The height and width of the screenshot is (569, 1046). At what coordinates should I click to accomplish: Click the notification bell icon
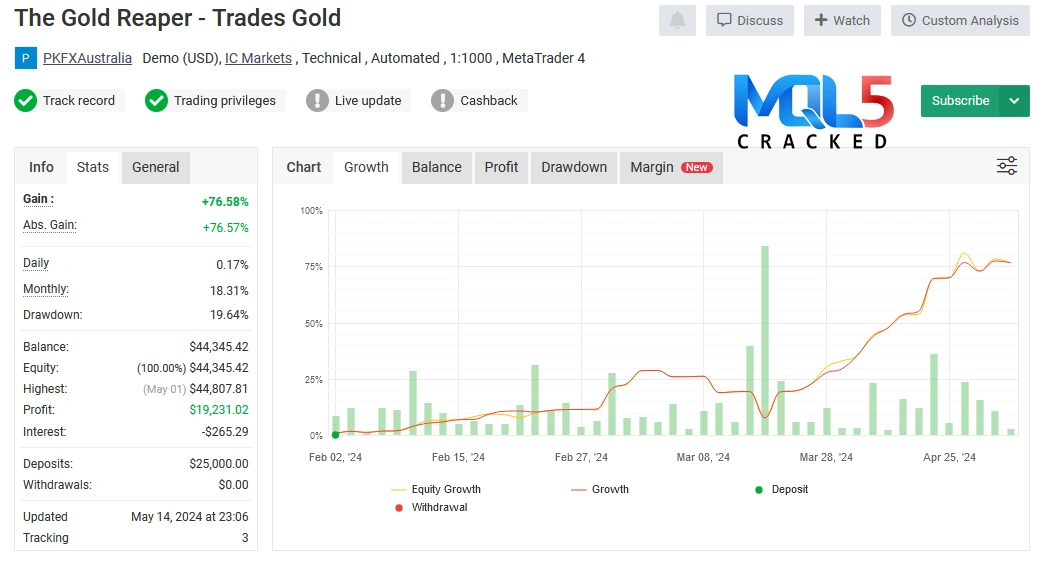[x=677, y=20]
